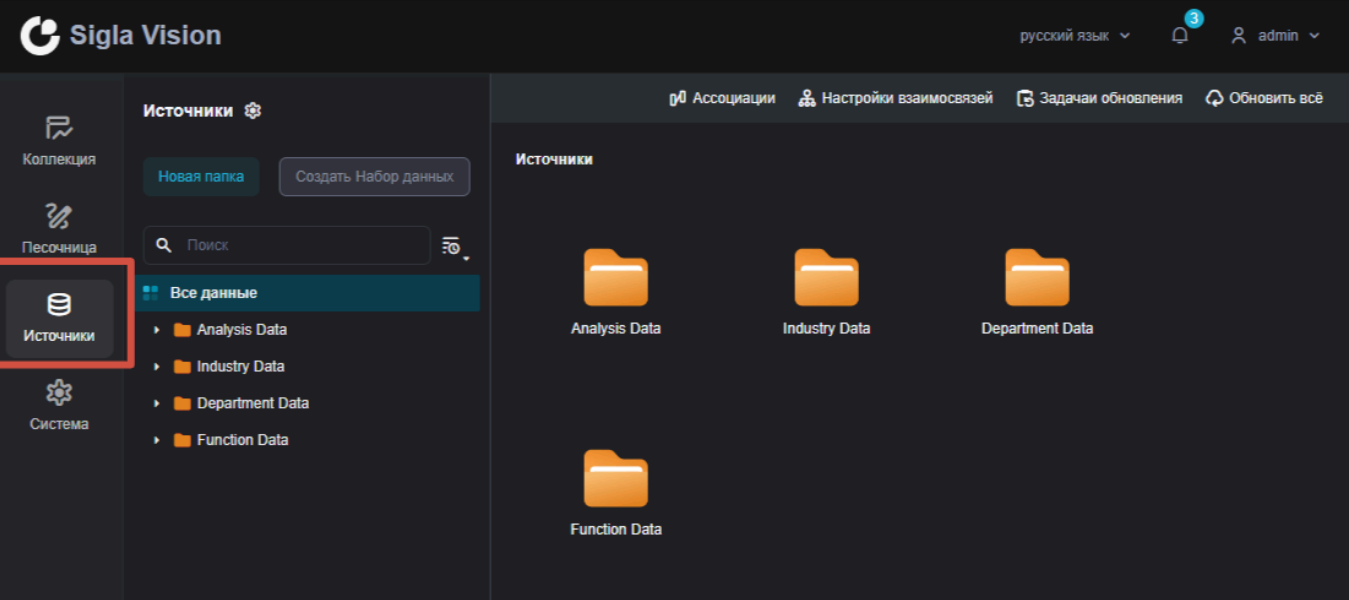Go to the Песочница sidebar section

pyautogui.click(x=59, y=229)
